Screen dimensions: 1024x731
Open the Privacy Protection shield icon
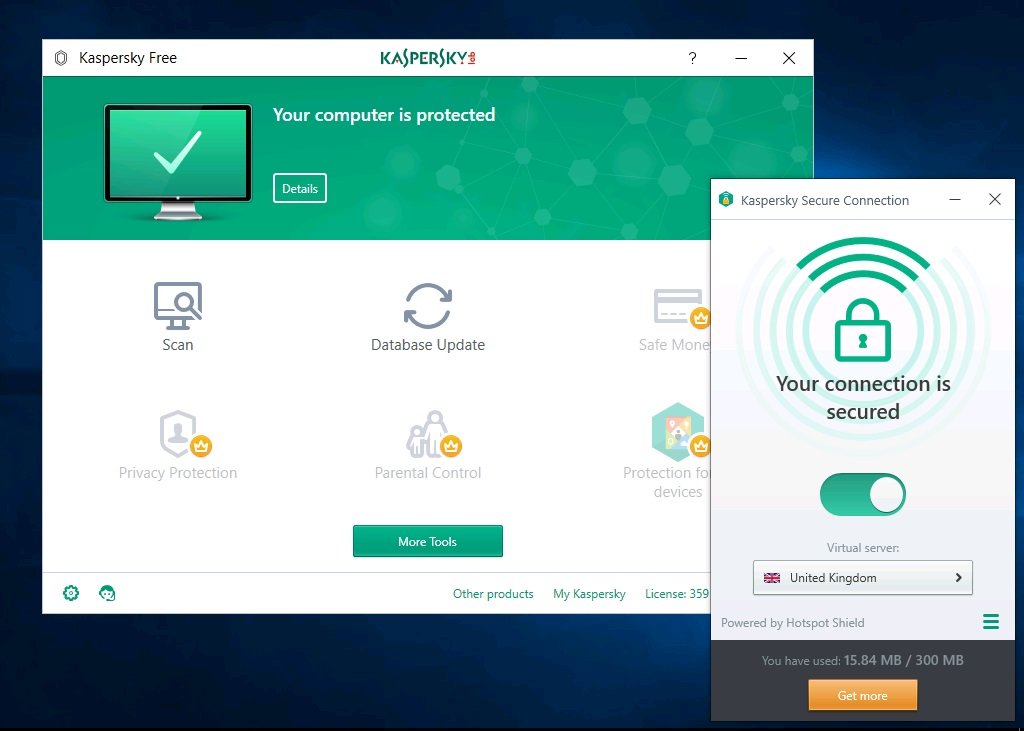[185, 434]
